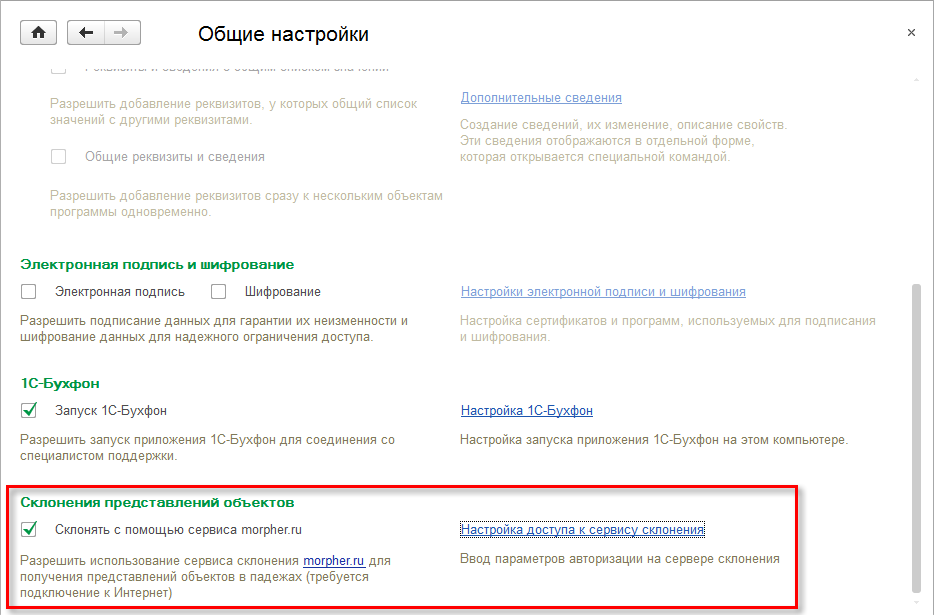934x615 pixels.
Task: Open Настройка доступа к сервису склонения
Action: click(583, 529)
